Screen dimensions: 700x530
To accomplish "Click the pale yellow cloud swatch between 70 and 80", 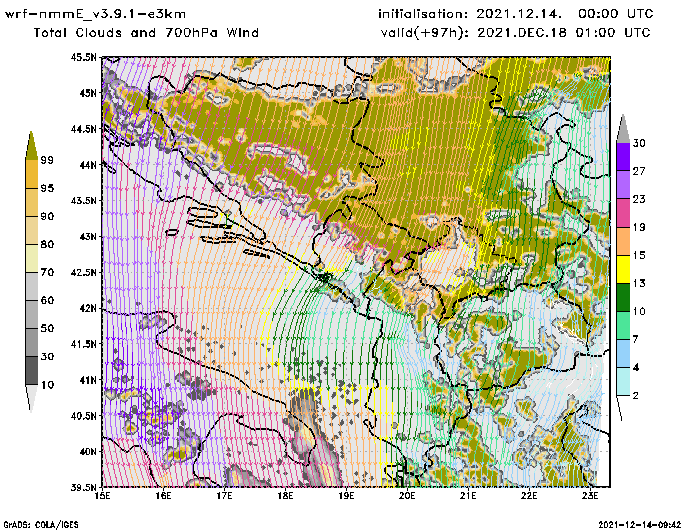I will tap(32, 258).
